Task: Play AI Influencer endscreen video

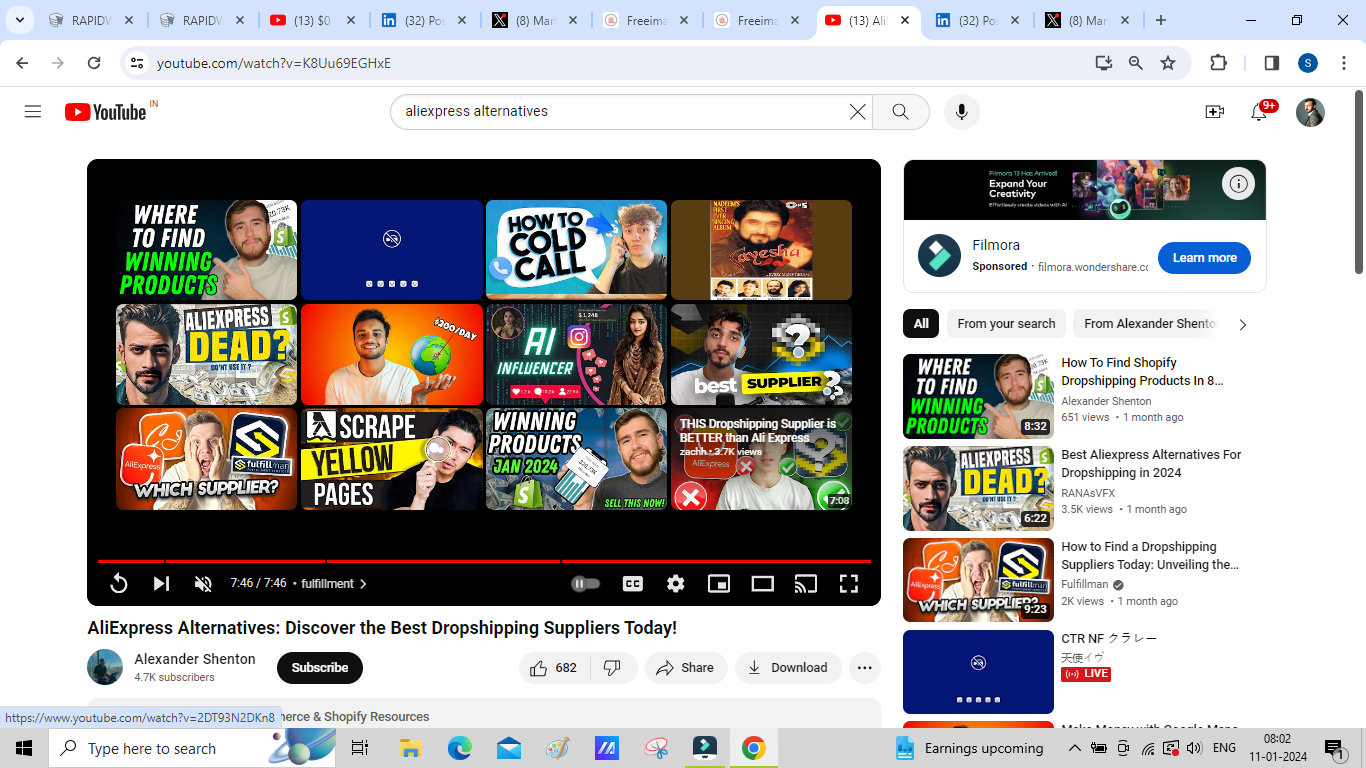Action: pyautogui.click(x=576, y=354)
